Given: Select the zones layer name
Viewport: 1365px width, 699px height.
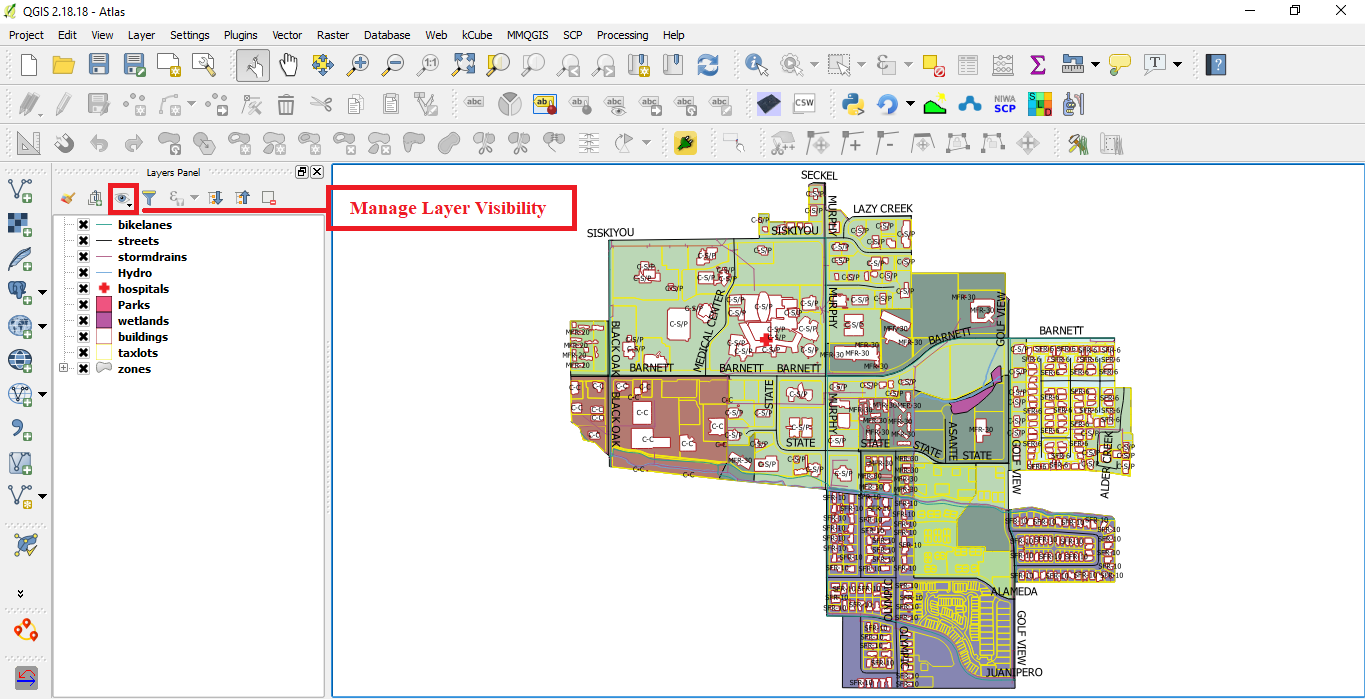Looking at the screenshot, I should coord(135,369).
